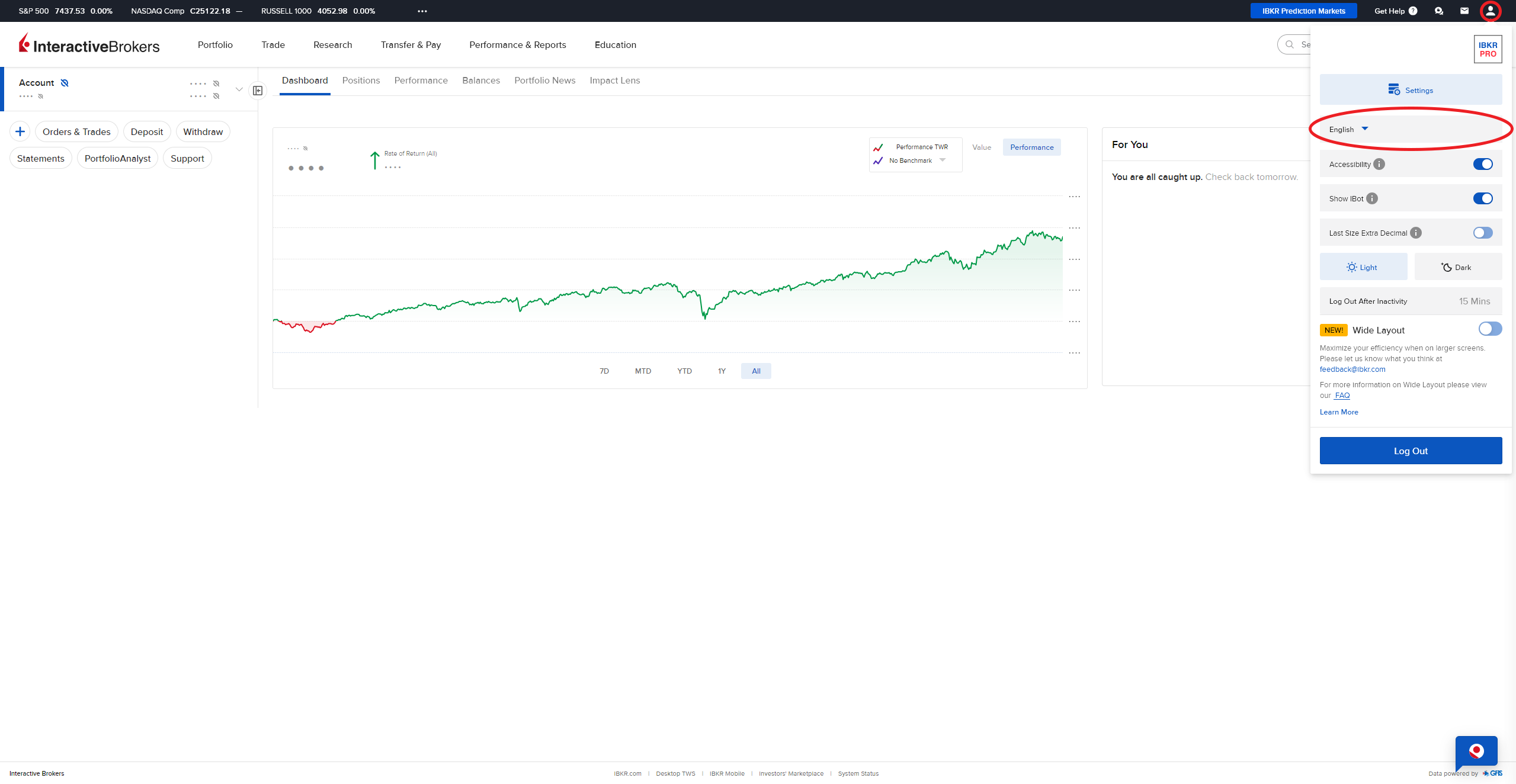Set chart range to MTD
The height and width of the screenshot is (784, 1516).
click(x=643, y=371)
